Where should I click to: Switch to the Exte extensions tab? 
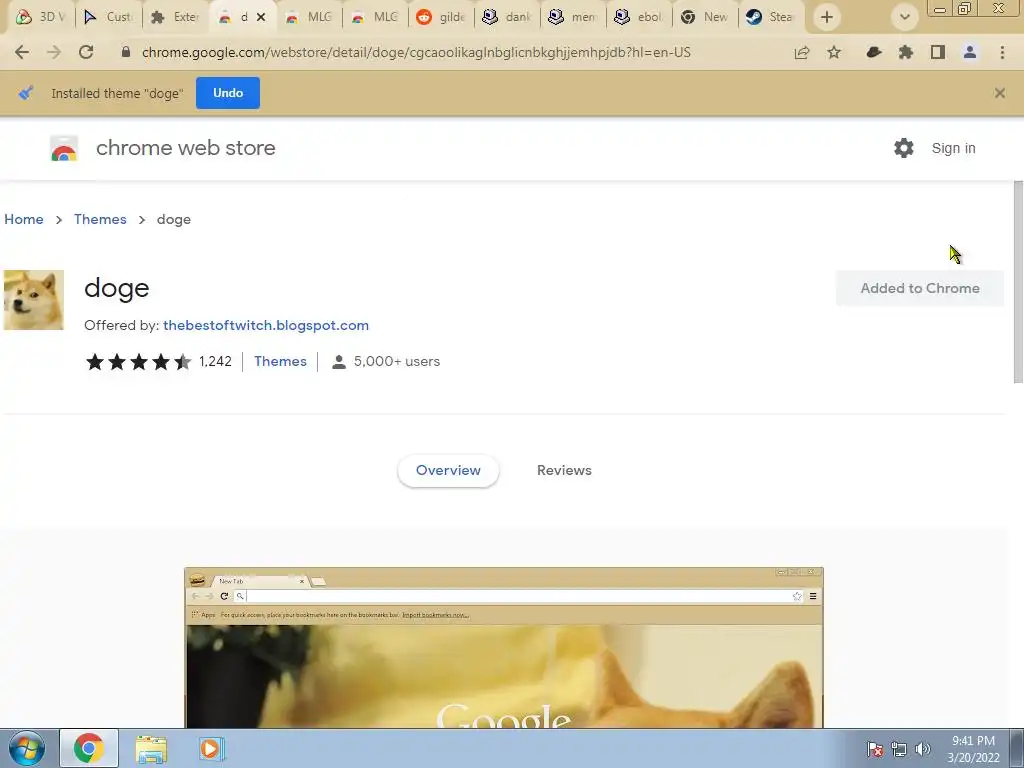[174, 17]
